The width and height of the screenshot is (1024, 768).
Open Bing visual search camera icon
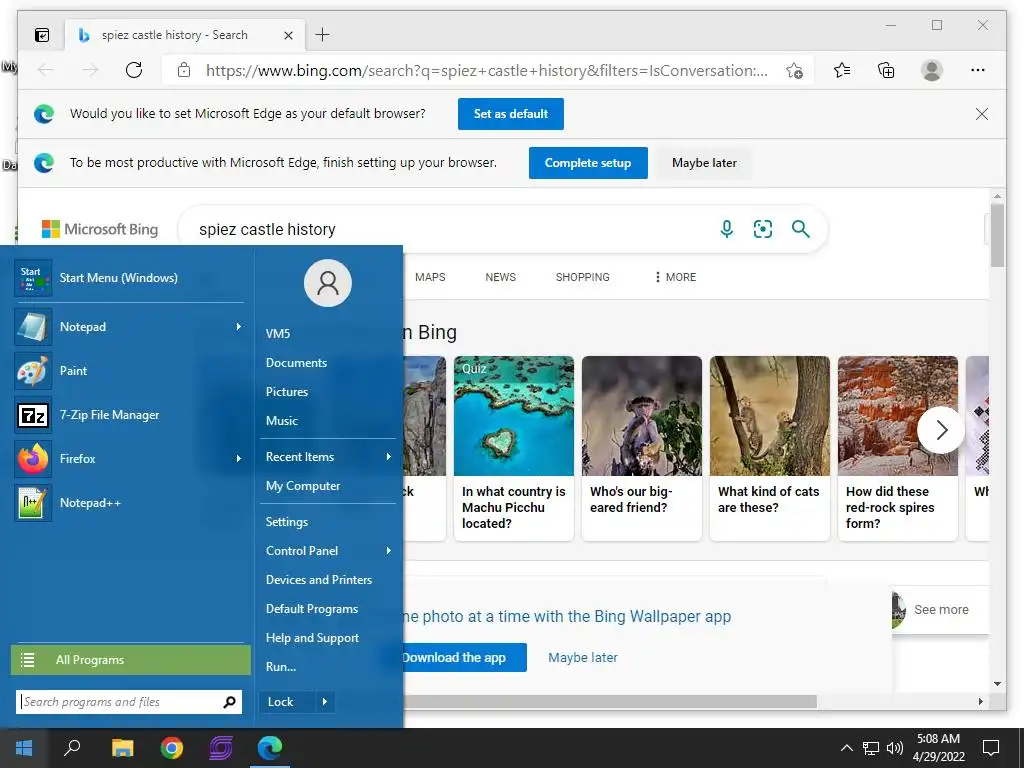click(x=763, y=229)
